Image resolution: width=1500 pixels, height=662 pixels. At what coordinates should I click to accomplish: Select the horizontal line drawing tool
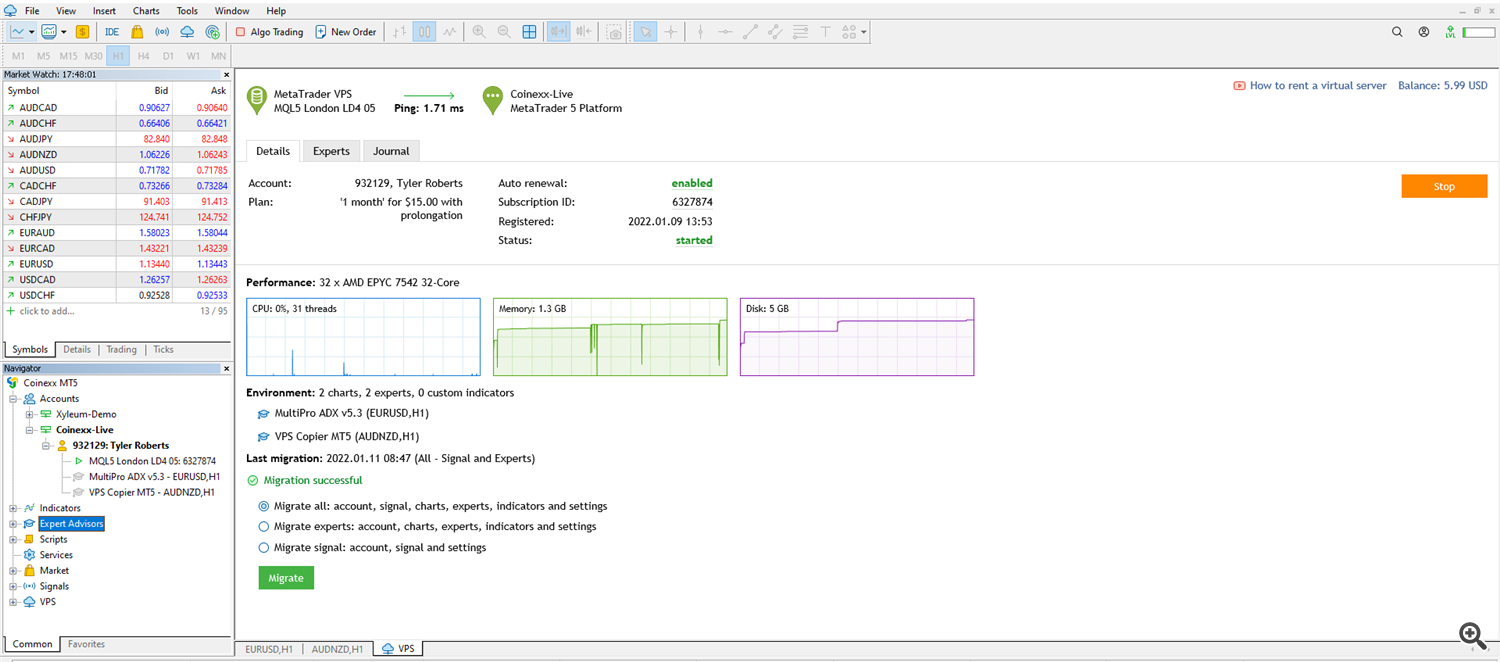point(725,32)
